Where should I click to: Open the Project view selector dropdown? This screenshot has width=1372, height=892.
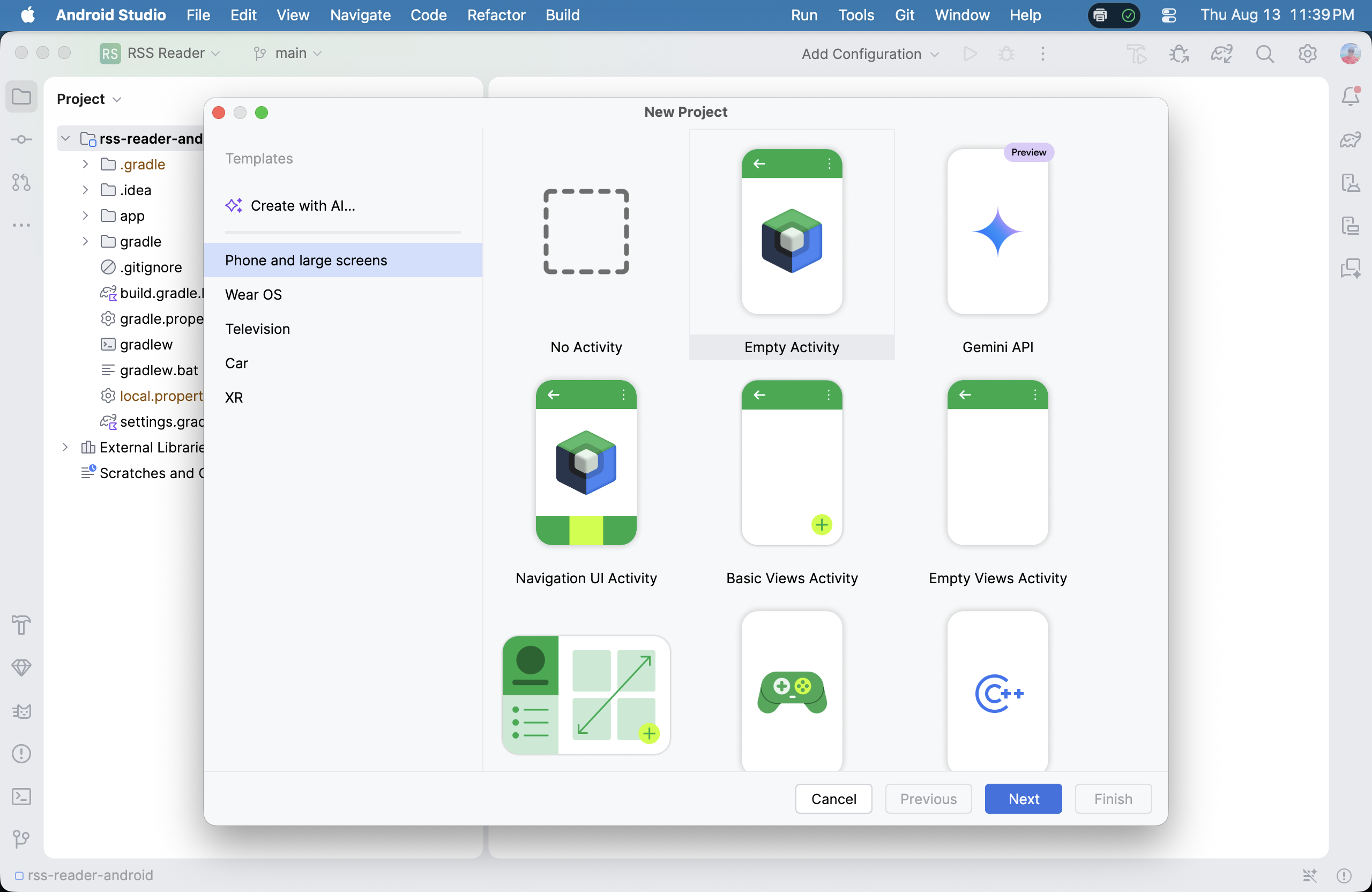tap(89, 99)
